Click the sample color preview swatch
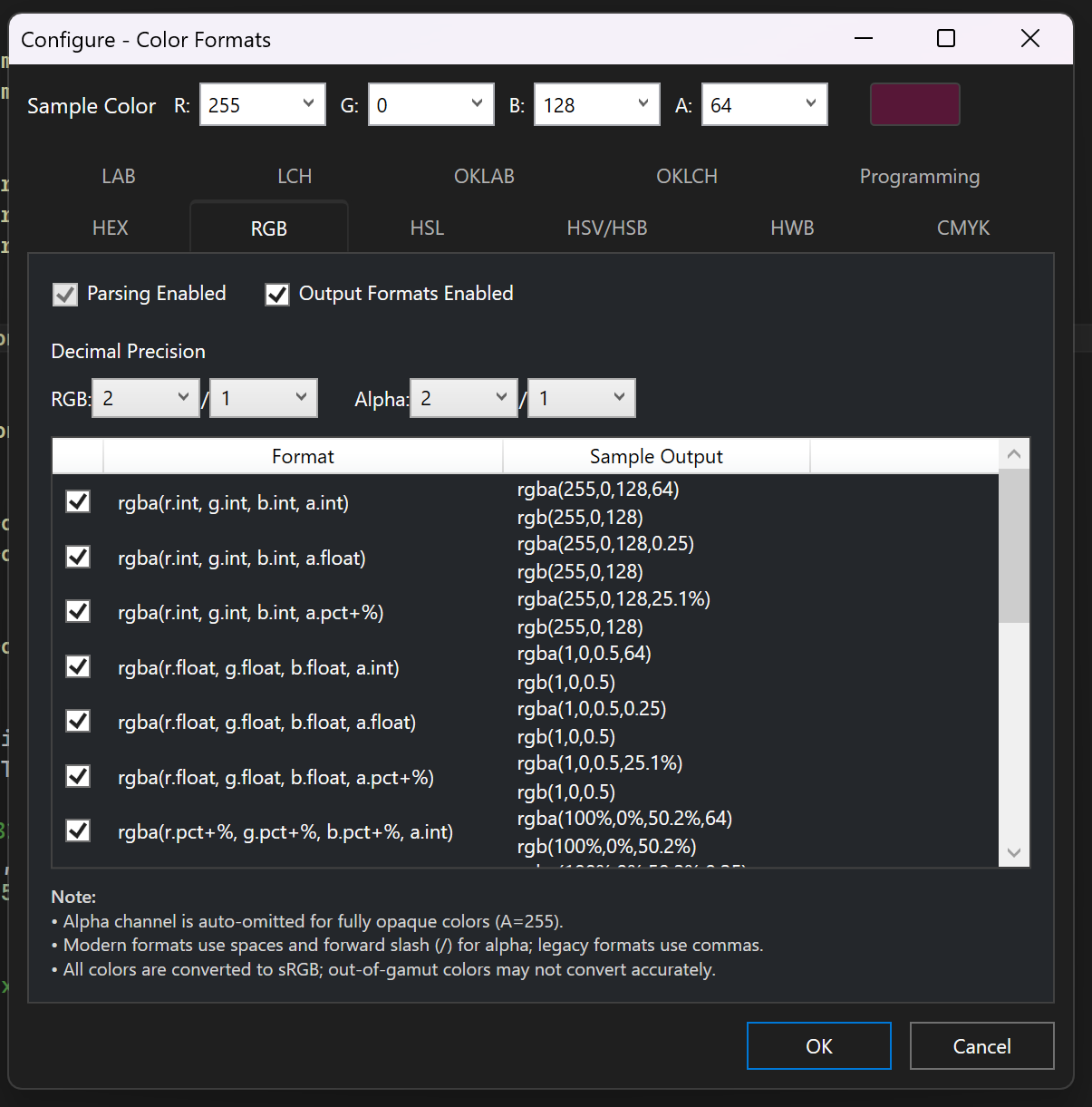The width and height of the screenshot is (1092, 1107). (x=914, y=104)
